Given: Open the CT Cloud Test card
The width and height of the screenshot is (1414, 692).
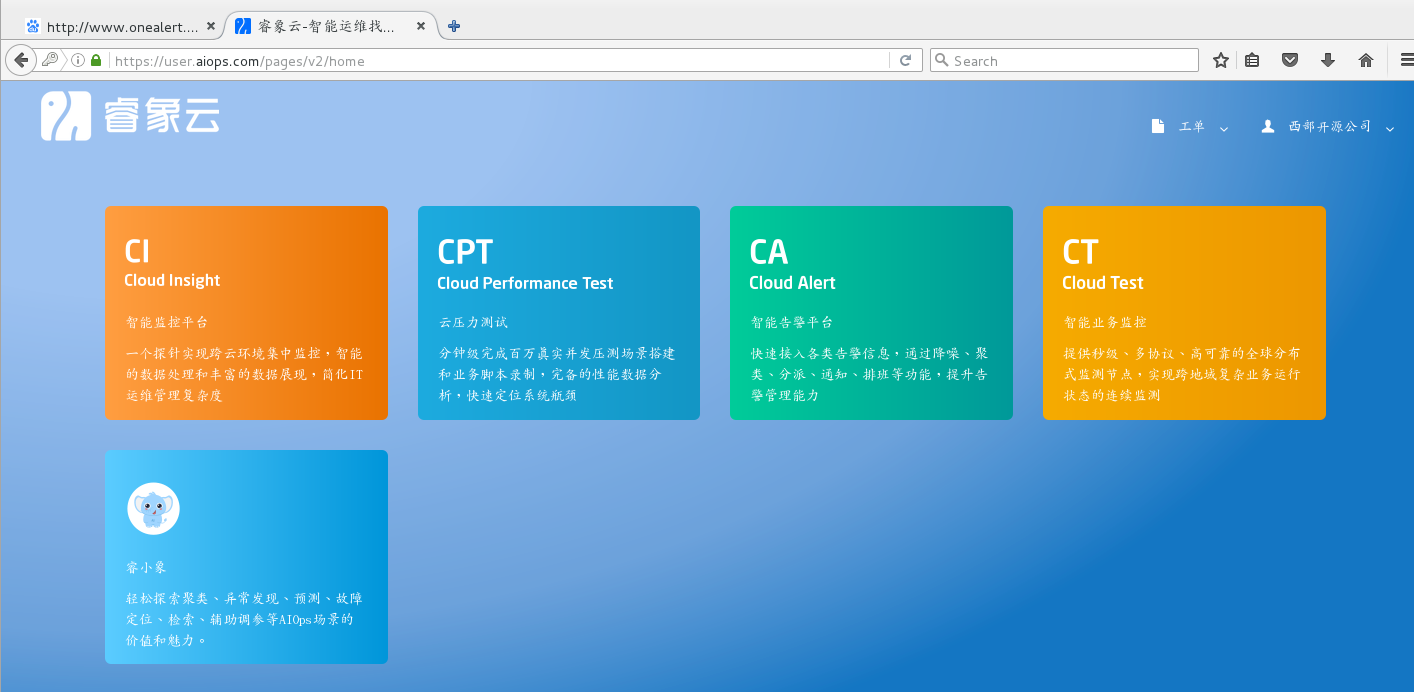Looking at the screenshot, I should [x=1184, y=313].
